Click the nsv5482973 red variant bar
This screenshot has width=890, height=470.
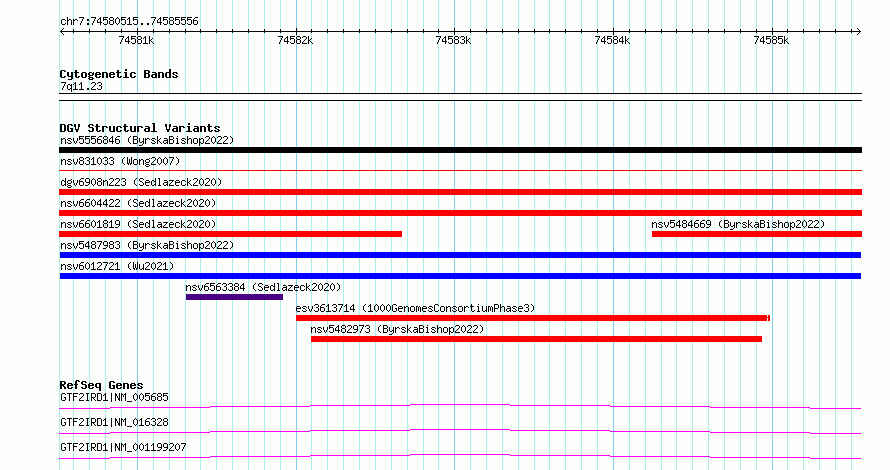536,339
